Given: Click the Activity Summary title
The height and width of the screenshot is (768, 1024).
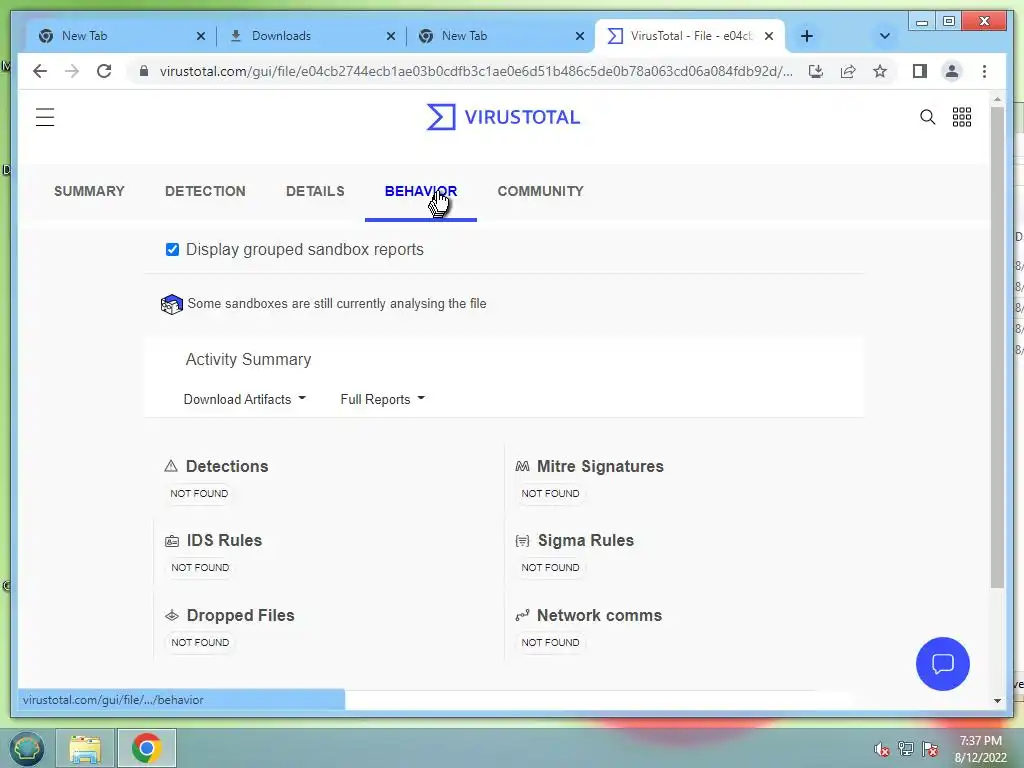Looking at the screenshot, I should coord(248,360).
